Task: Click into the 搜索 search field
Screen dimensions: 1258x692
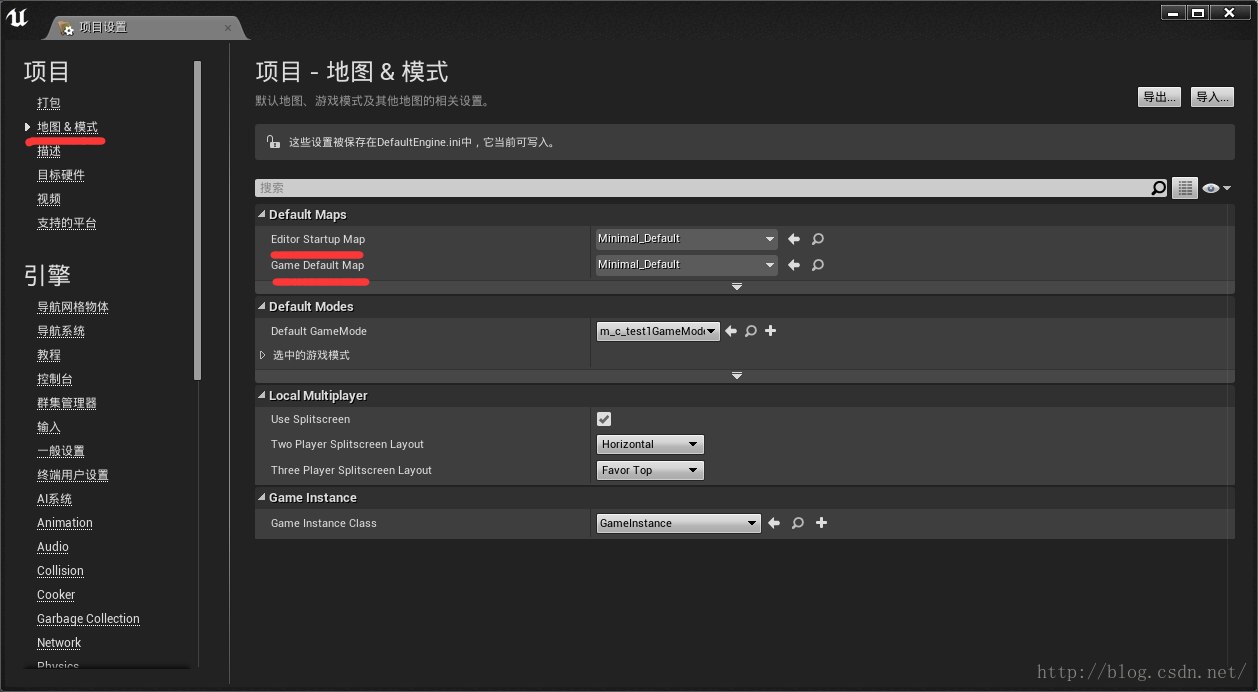Action: (x=702, y=188)
